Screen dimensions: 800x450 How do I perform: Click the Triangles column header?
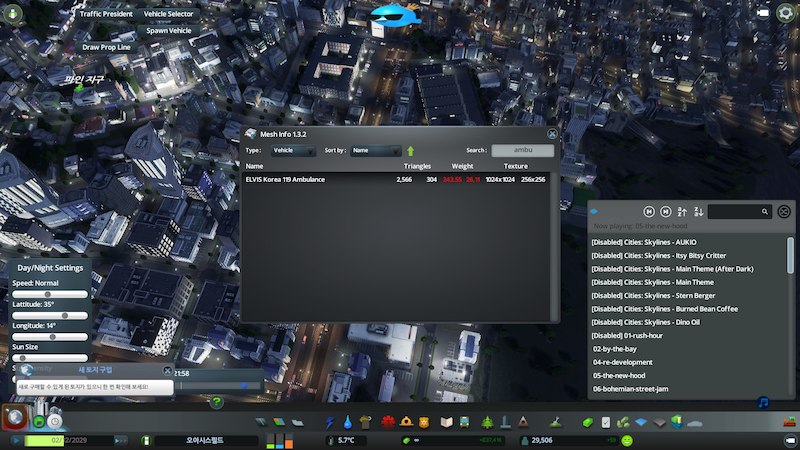pyautogui.click(x=417, y=166)
